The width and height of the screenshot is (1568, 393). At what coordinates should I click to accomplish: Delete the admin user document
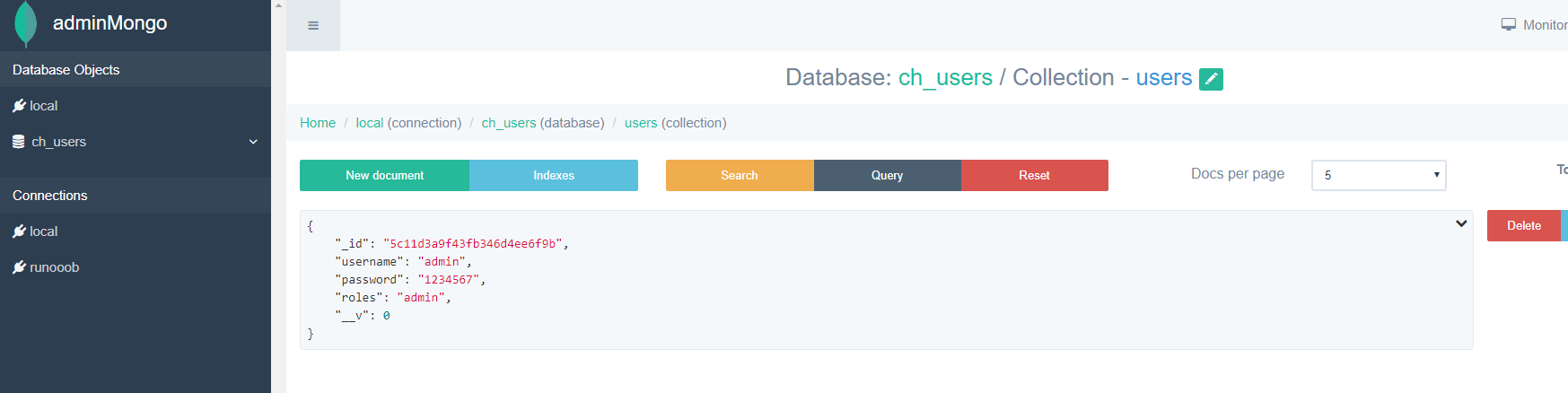pyautogui.click(x=1523, y=225)
